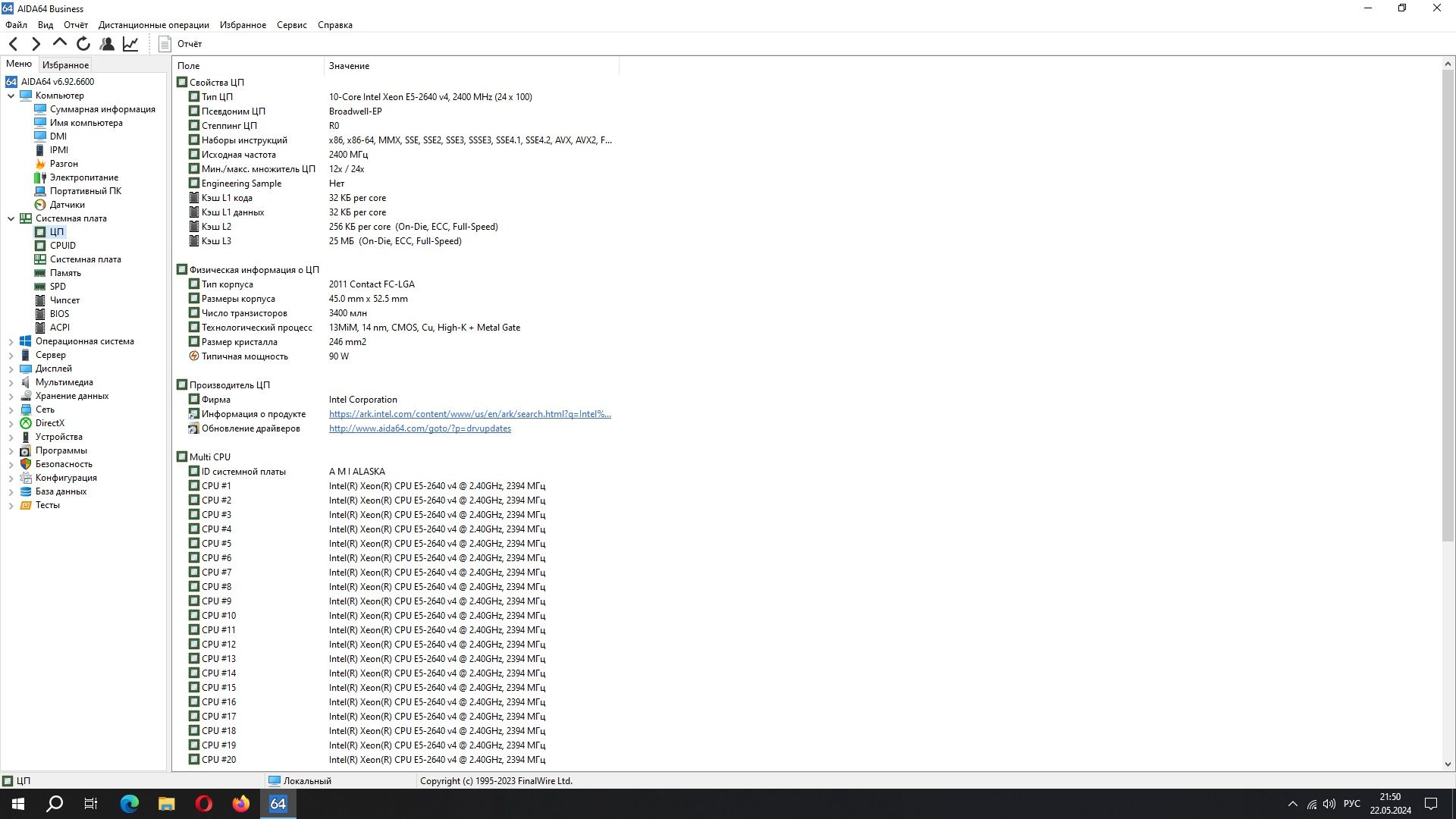Select CPUID item in the sidebar tree
1456x819 pixels.
[62, 246]
